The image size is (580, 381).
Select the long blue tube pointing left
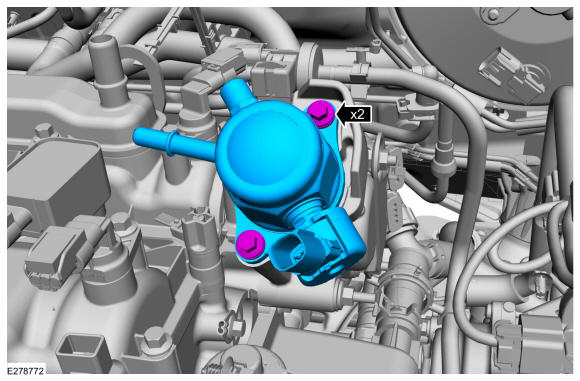point(175,143)
